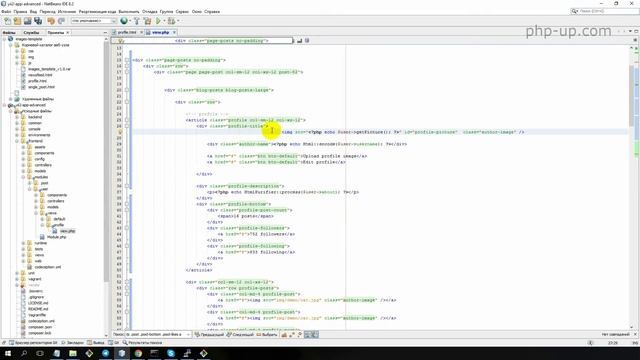Image resolution: width=640 pixels, height=360 pixels.
Task: Toggle code fold at line 52
Action: point(127,282)
